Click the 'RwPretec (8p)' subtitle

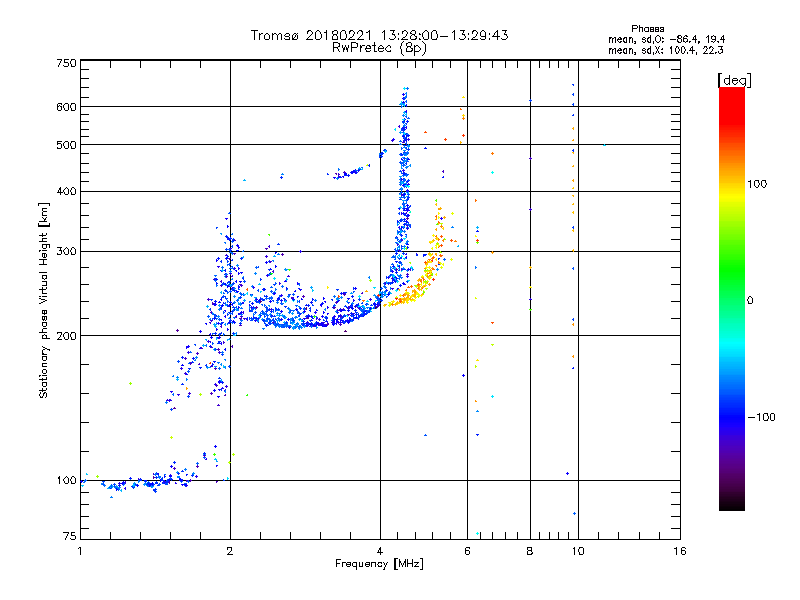click(x=379, y=48)
